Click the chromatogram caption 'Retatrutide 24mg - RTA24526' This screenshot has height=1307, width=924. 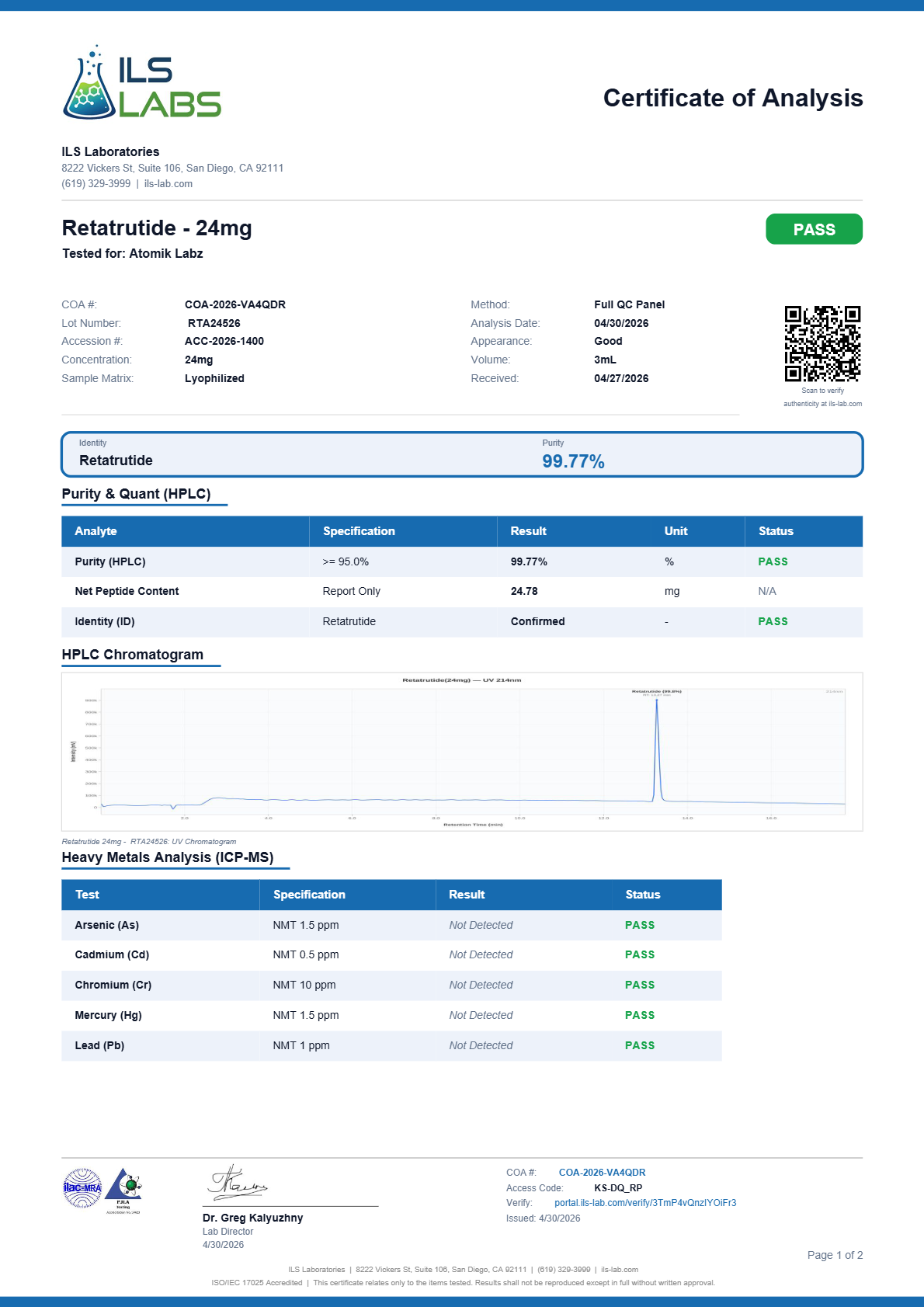[149, 842]
